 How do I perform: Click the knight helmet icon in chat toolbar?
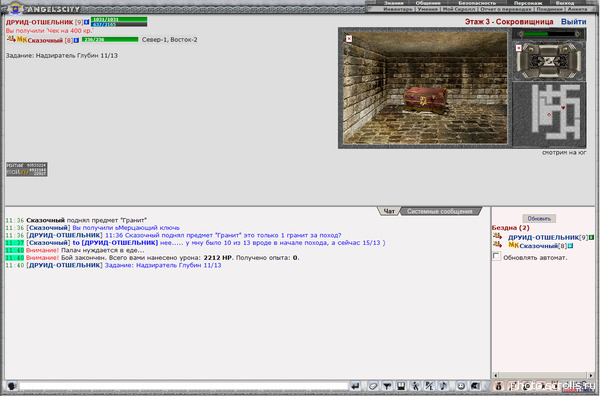(475, 386)
